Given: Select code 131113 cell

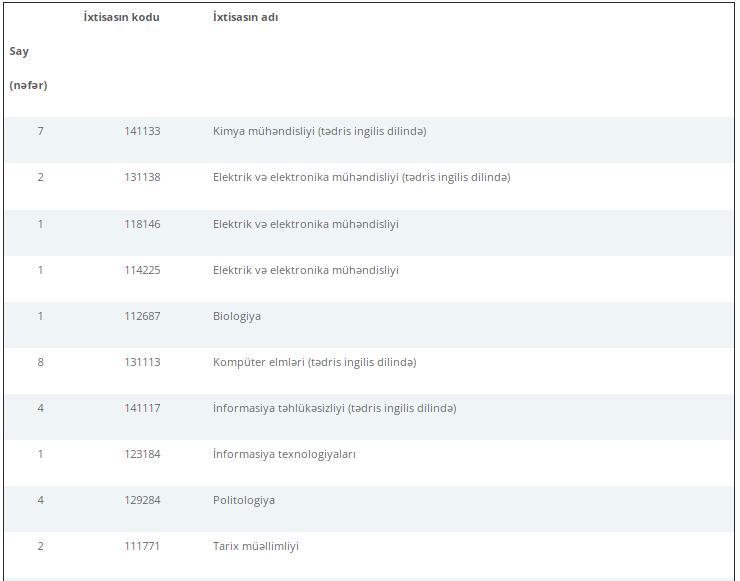Looking at the screenshot, I should tap(142, 362).
